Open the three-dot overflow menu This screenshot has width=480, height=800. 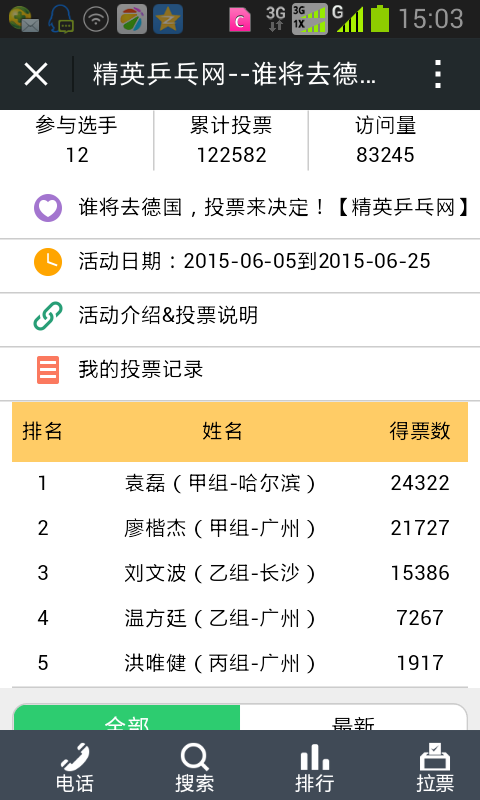[x=438, y=74]
